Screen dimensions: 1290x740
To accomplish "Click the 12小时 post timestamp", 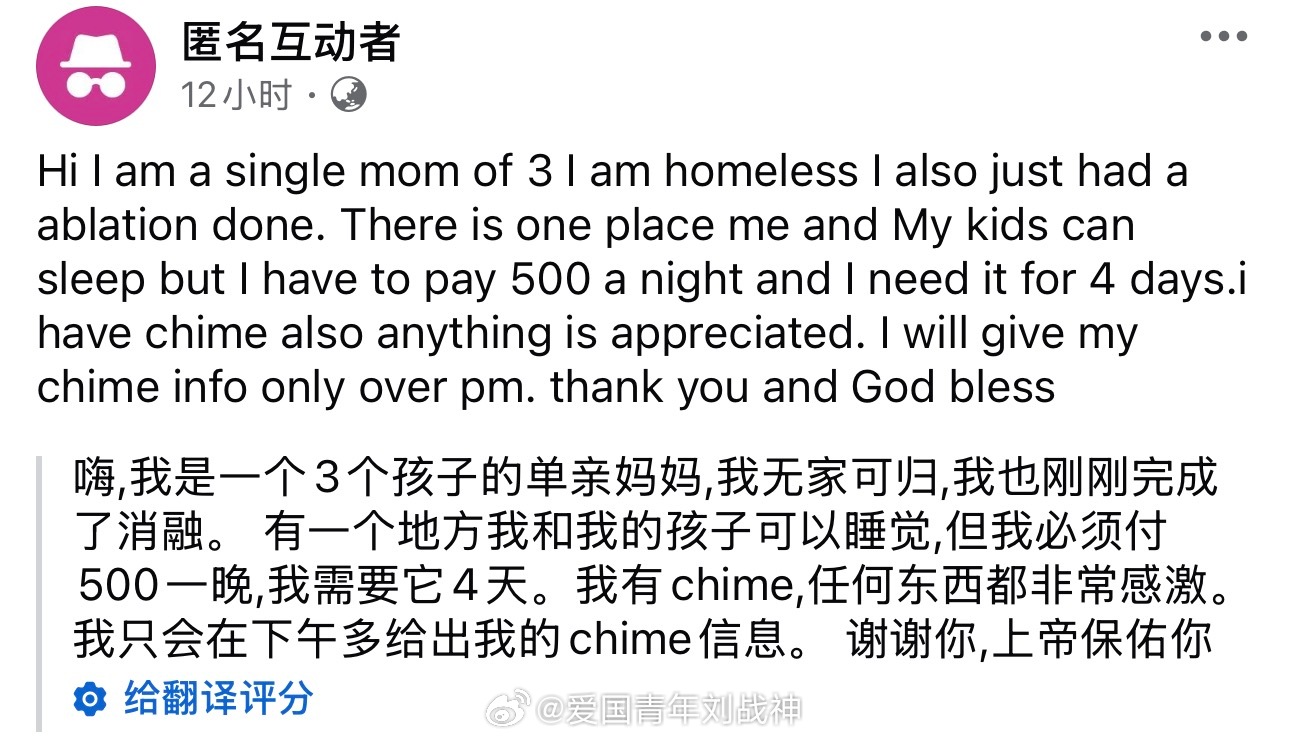I will [236, 96].
